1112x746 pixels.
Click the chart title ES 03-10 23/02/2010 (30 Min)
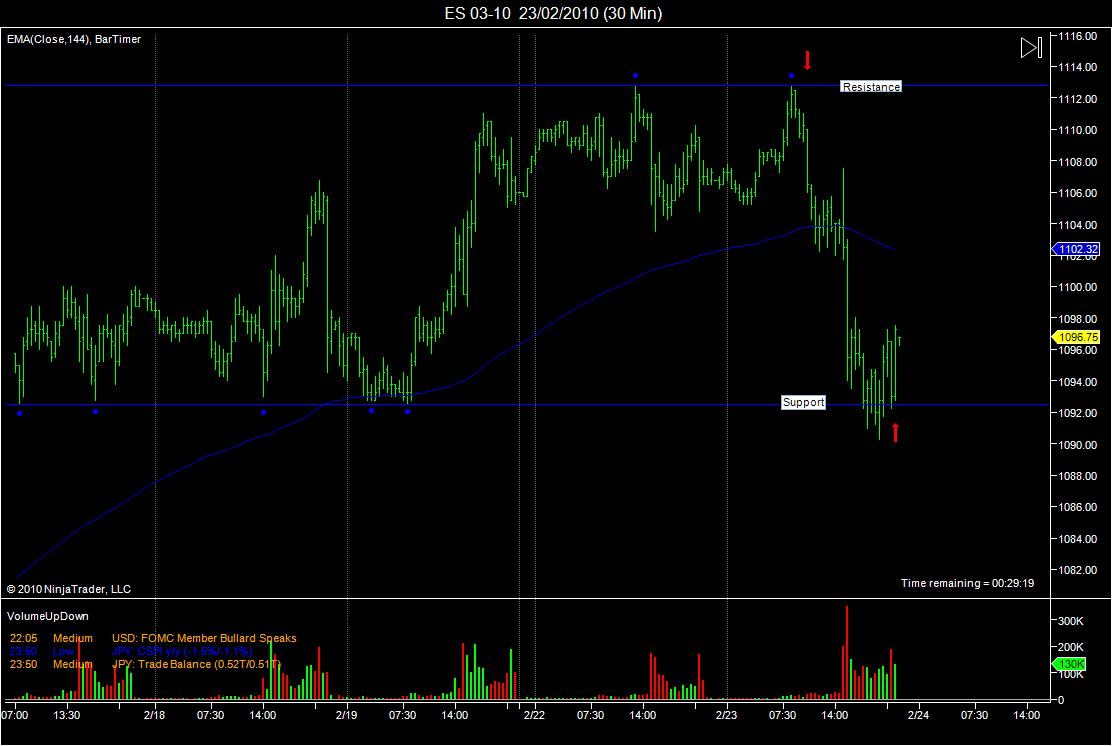click(553, 13)
